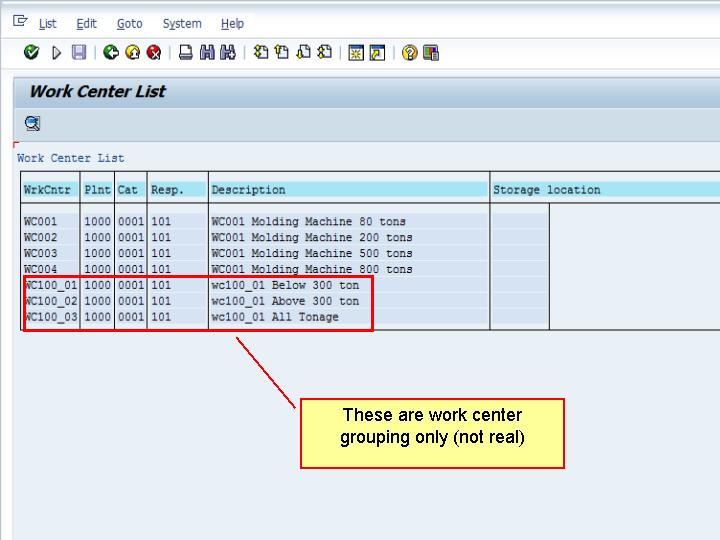720x540 pixels.
Task: Click the Plnt column header
Action: click(x=97, y=190)
